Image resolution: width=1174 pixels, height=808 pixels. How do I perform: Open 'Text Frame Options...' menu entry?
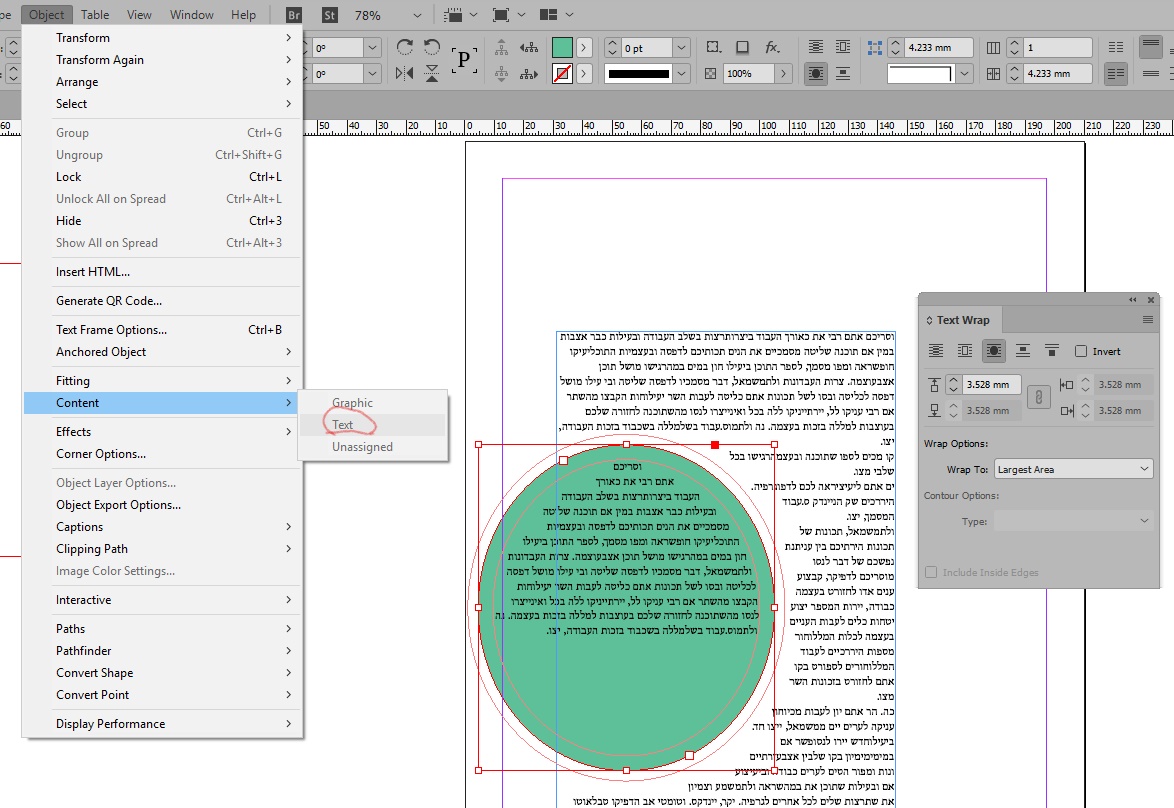pos(111,330)
